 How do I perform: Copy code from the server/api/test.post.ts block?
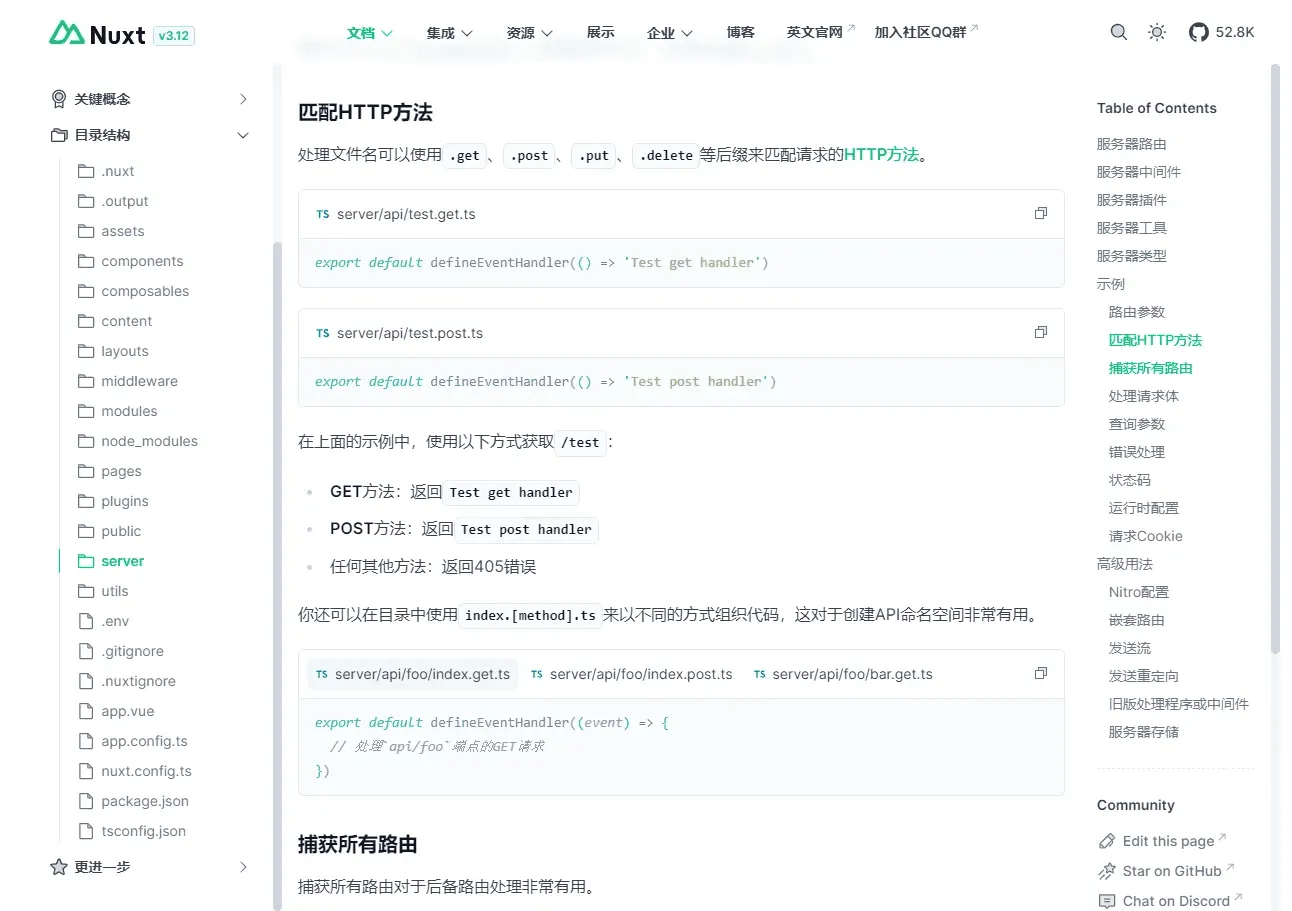point(1041,332)
